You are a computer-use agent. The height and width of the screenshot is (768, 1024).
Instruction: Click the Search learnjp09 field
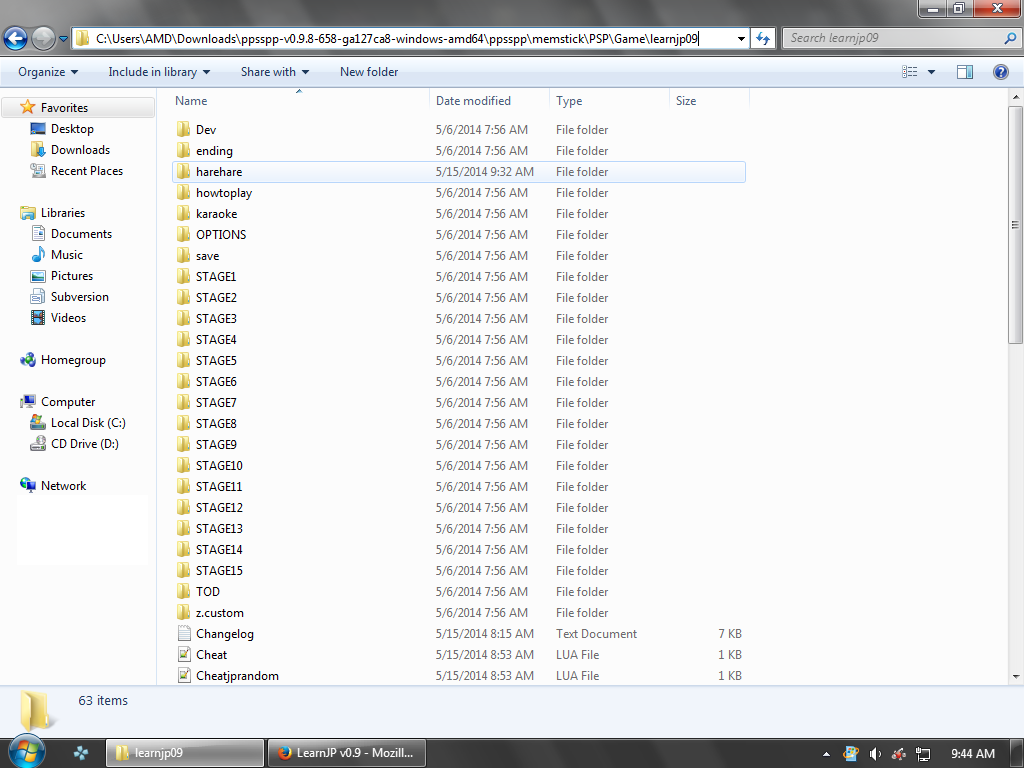(x=885, y=39)
